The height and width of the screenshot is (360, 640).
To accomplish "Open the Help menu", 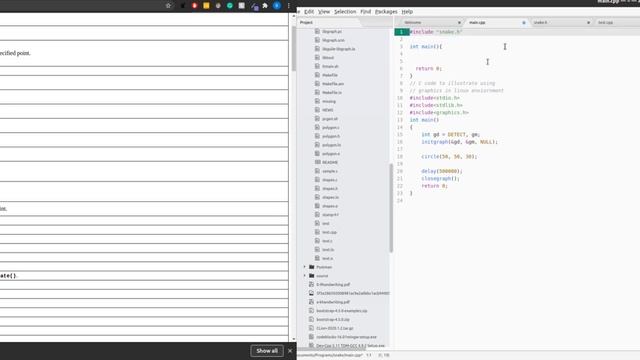I will (x=407, y=12).
